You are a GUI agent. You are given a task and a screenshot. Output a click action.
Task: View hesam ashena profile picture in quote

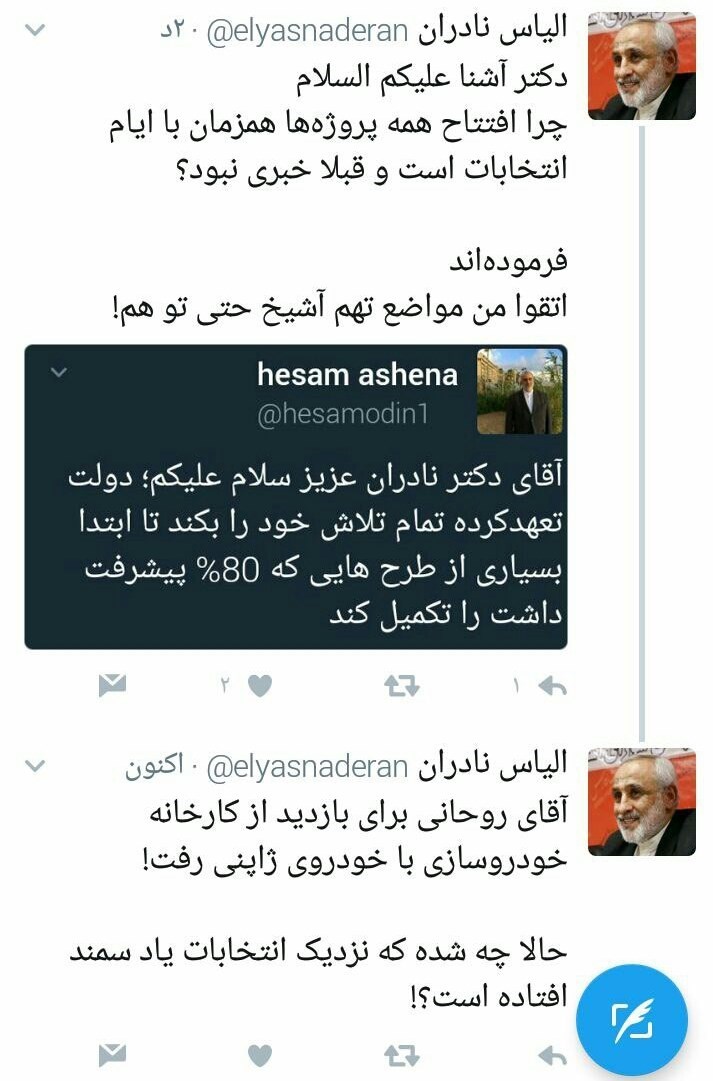[x=520, y=392]
